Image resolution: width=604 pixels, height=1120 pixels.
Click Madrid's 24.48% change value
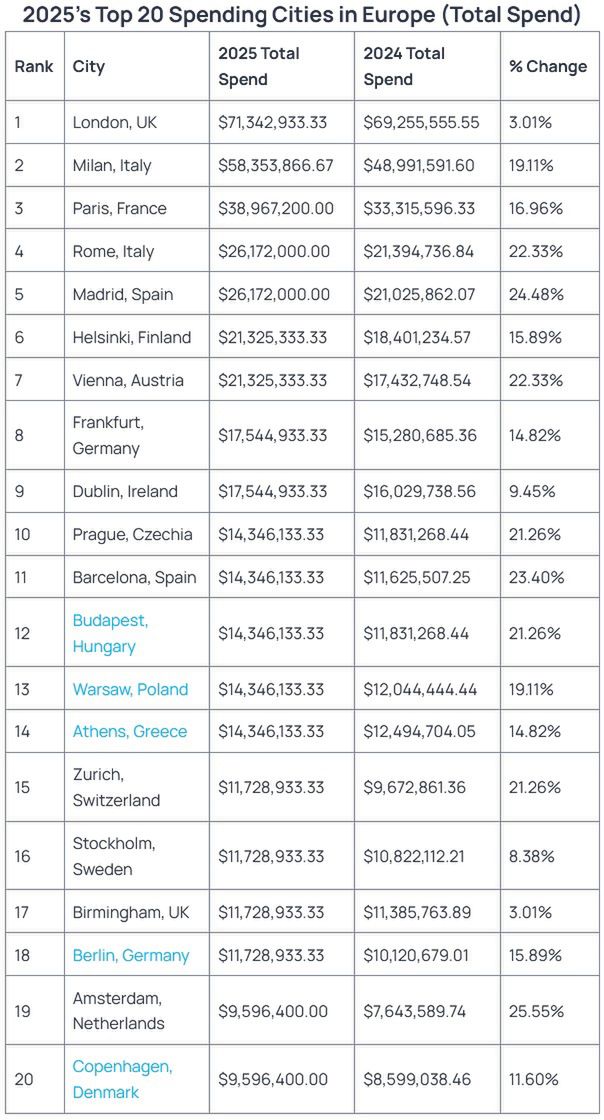(x=536, y=294)
